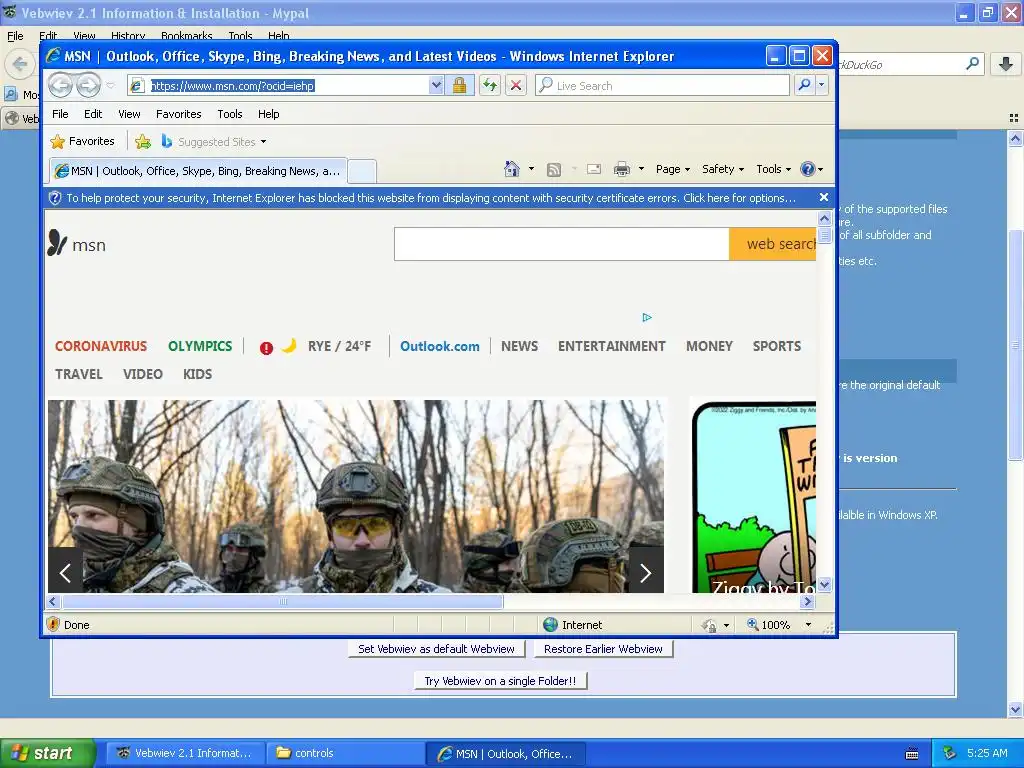Click the status bar warning shield icon
Viewport: 1024px width, 768px height.
point(54,624)
